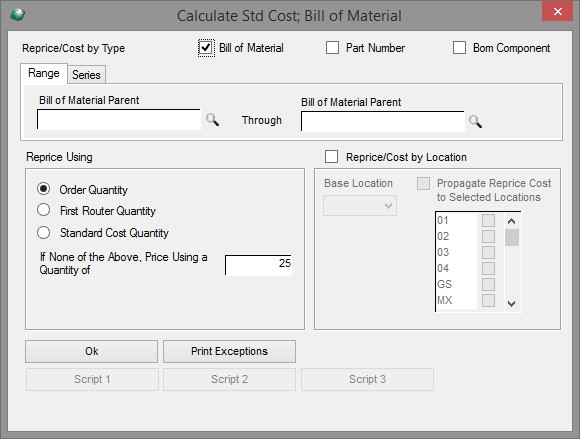
Task: Click the Reprice Using group label
Action: click(59, 157)
